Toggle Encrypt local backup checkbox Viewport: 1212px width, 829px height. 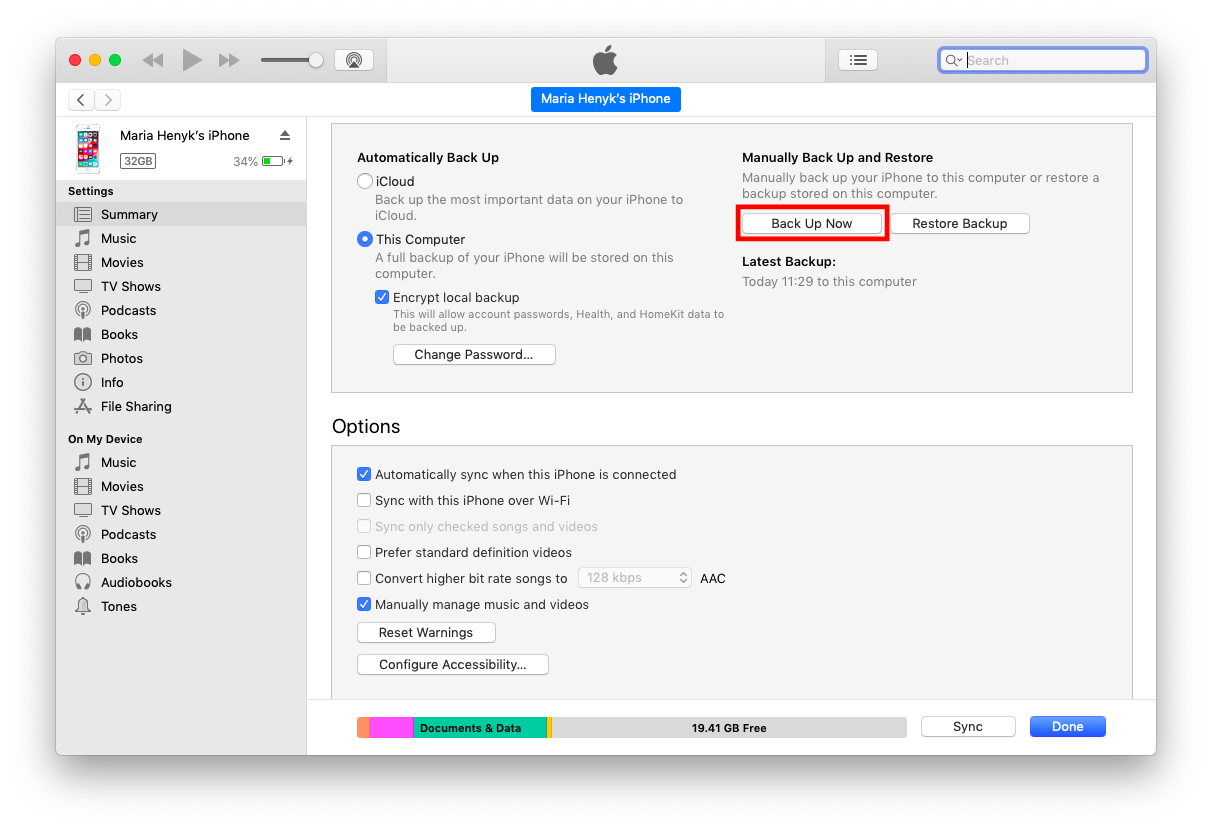(x=382, y=297)
